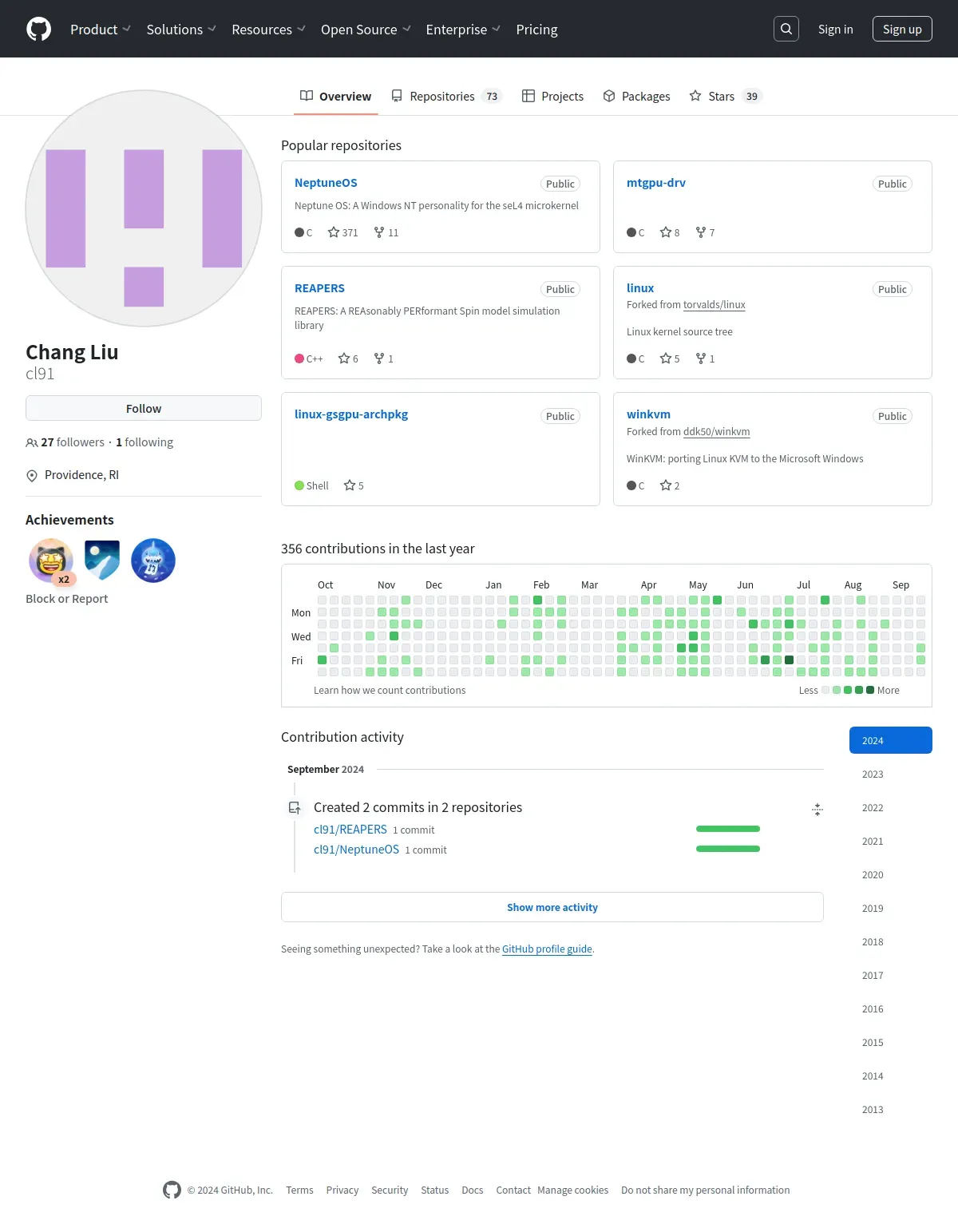Open forked source ddk50/winkvm

(716, 432)
